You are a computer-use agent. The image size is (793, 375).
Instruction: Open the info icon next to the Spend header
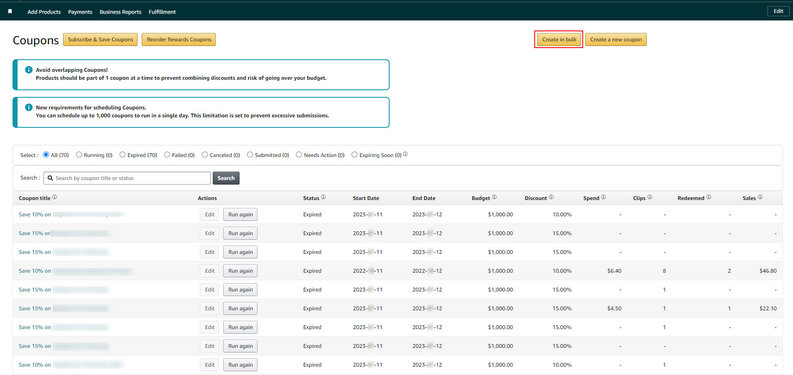click(x=603, y=198)
